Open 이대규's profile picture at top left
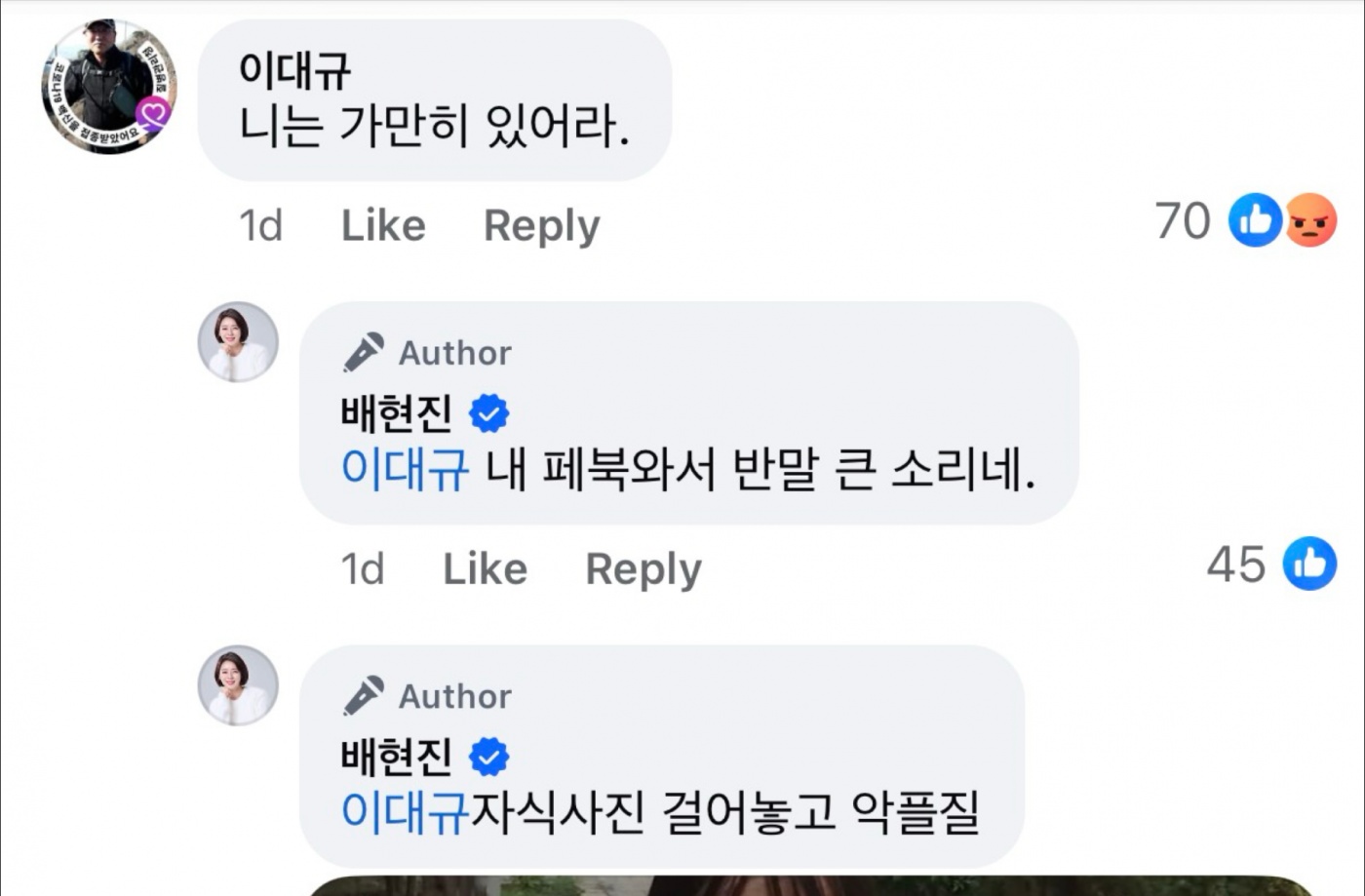This screenshot has height=896, width=1365. [x=108, y=87]
